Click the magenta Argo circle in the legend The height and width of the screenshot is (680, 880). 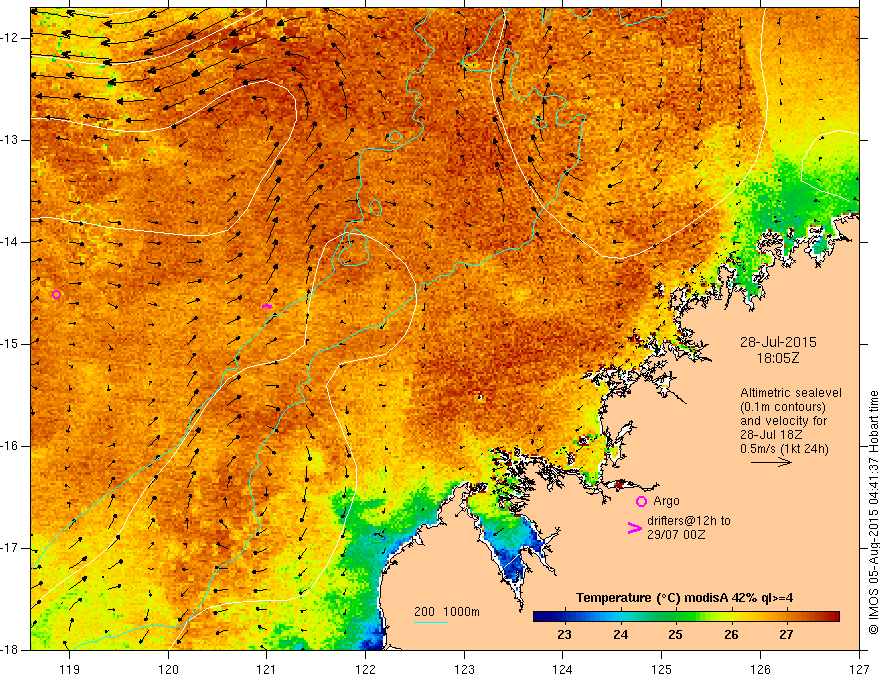(x=641, y=501)
